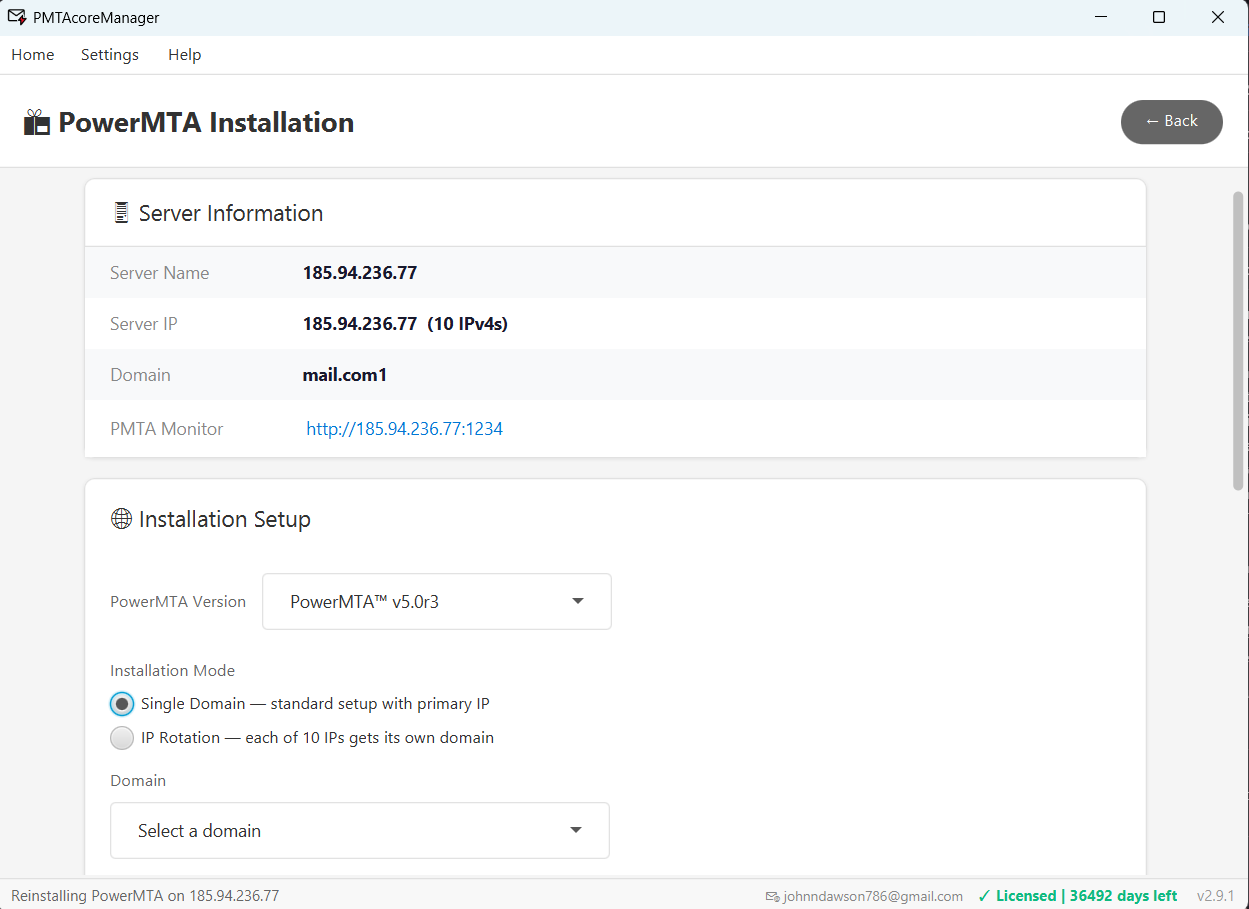Click the green Licensed checkmark icon
Screen dimensions: 1249x909
[x=984, y=895]
